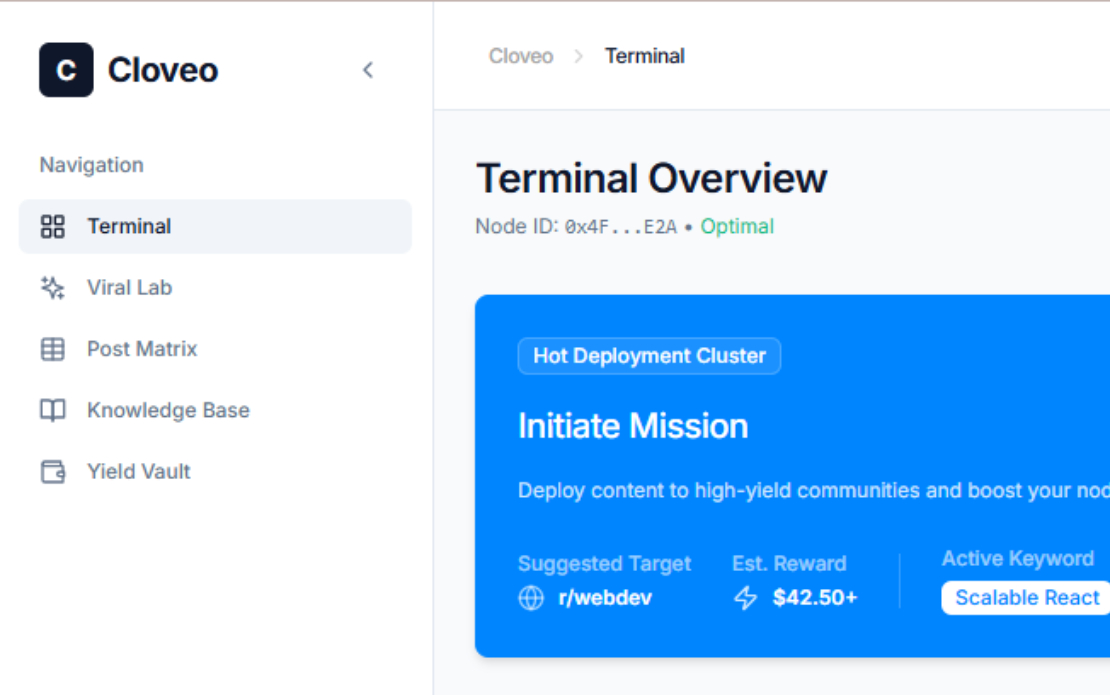
Task: Click the Cloveo brand name text
Action: (163, 70)
